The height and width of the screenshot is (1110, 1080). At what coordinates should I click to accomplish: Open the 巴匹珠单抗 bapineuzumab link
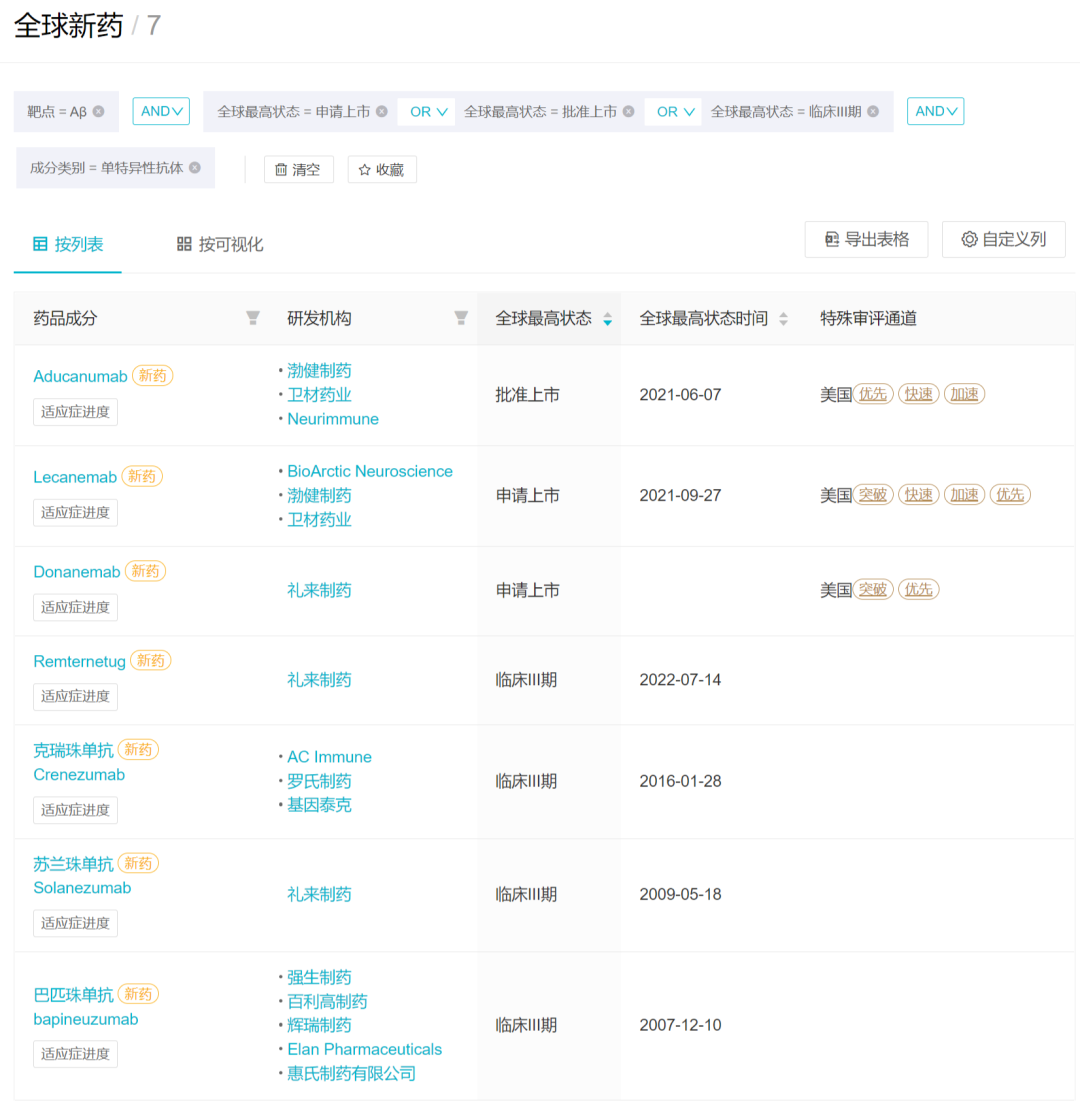[86, 1007]
